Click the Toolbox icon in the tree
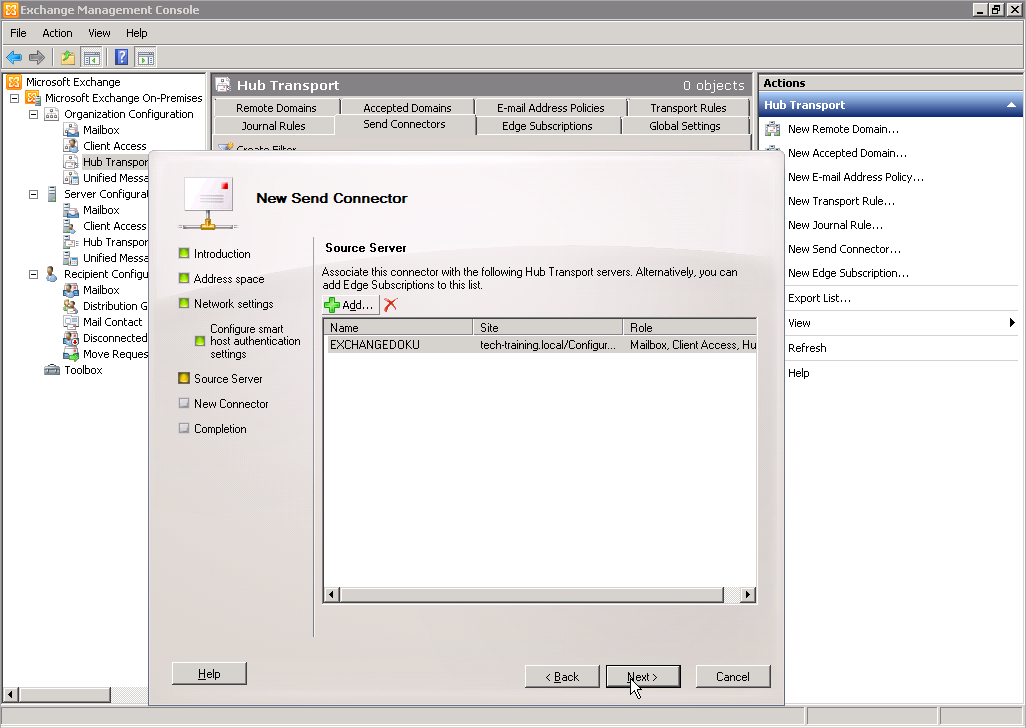The image size is (1026, 728). [52, 370]
